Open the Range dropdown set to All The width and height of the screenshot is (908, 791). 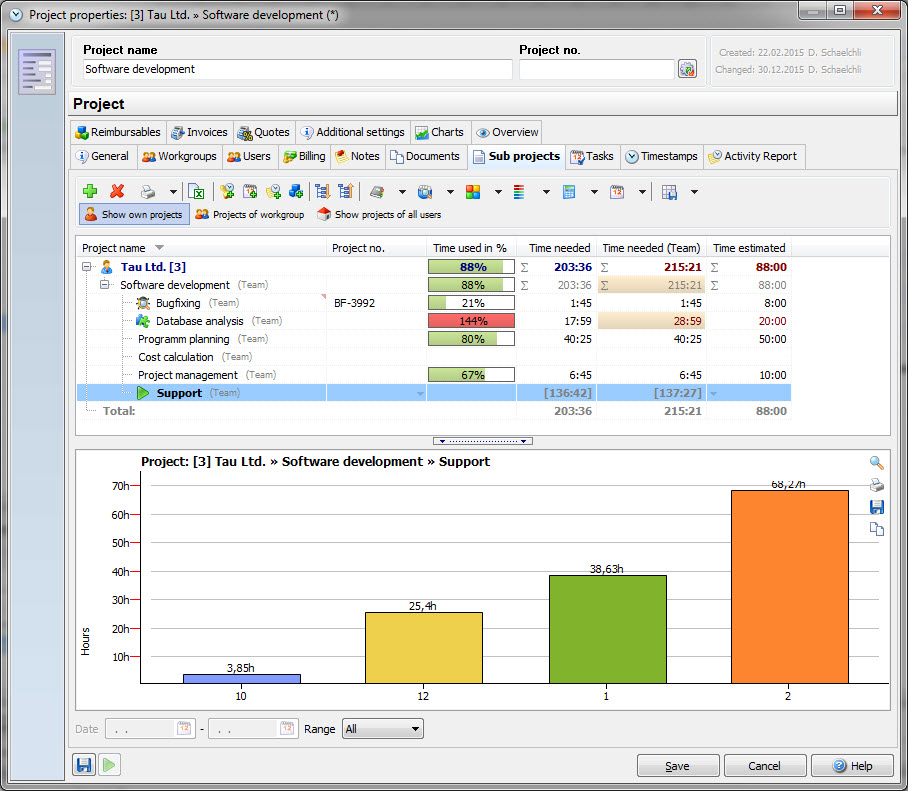[382, 729]
